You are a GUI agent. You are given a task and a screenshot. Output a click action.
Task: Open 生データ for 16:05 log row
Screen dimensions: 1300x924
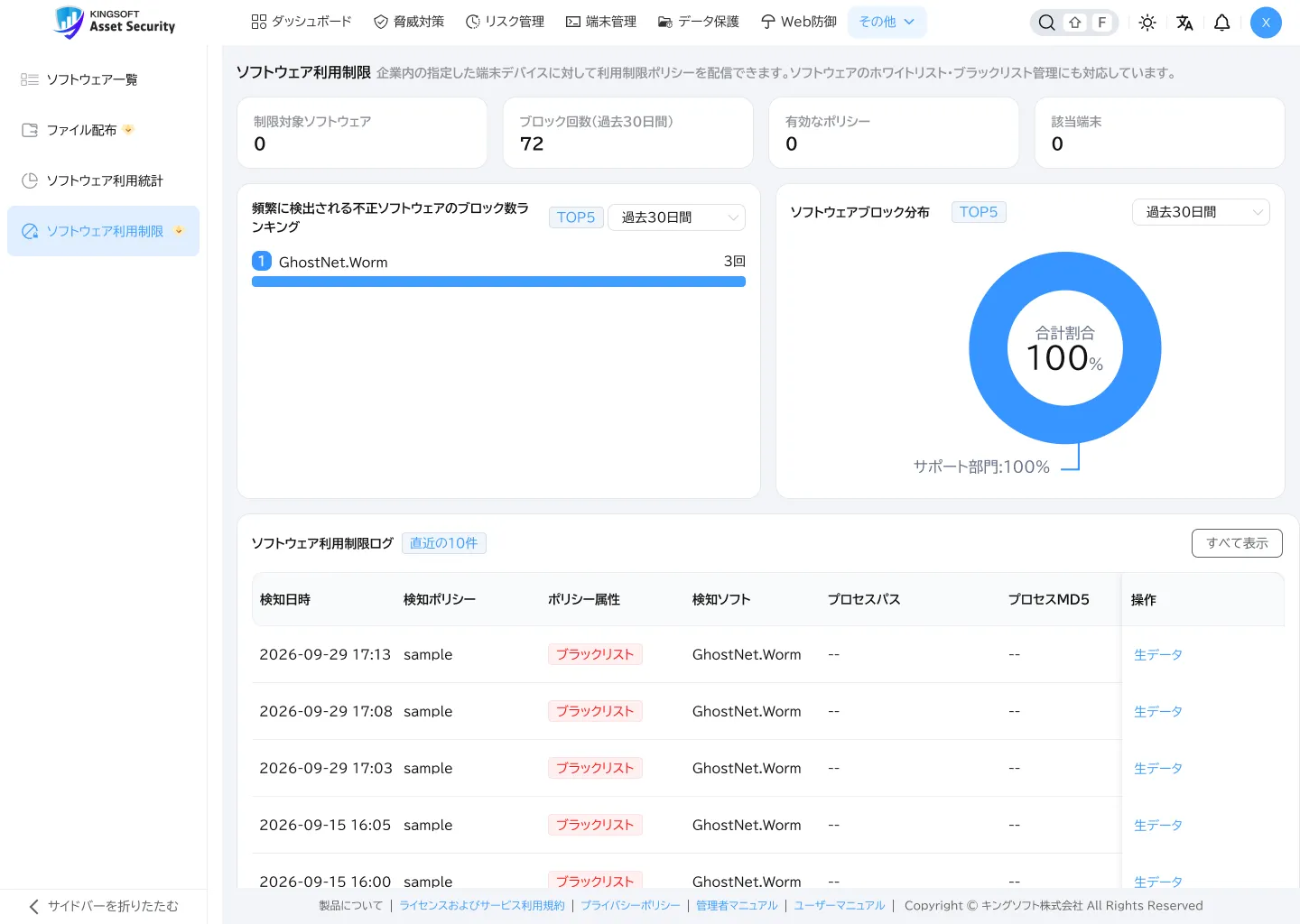(1158, 826)
